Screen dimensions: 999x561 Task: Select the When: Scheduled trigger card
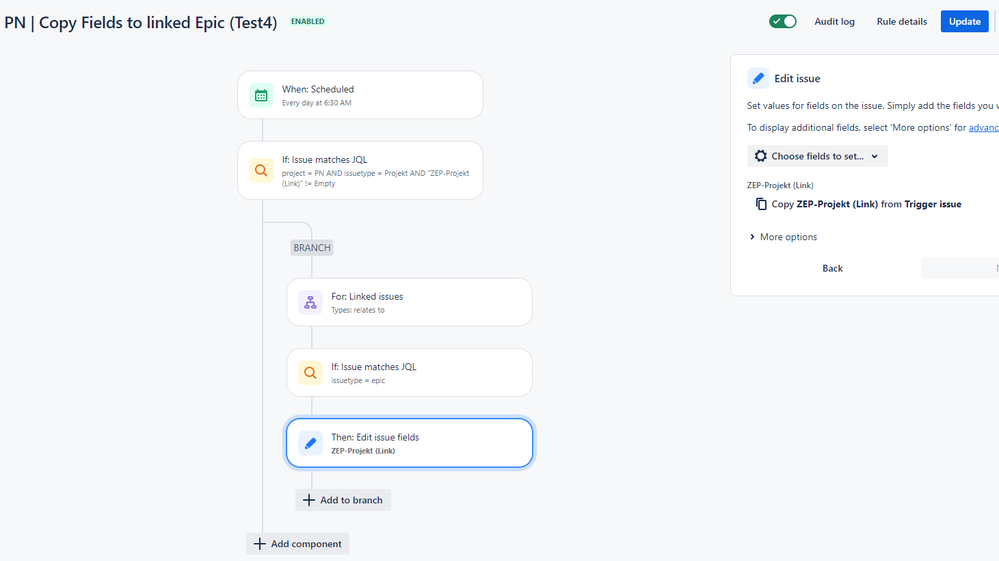[360, 95]
